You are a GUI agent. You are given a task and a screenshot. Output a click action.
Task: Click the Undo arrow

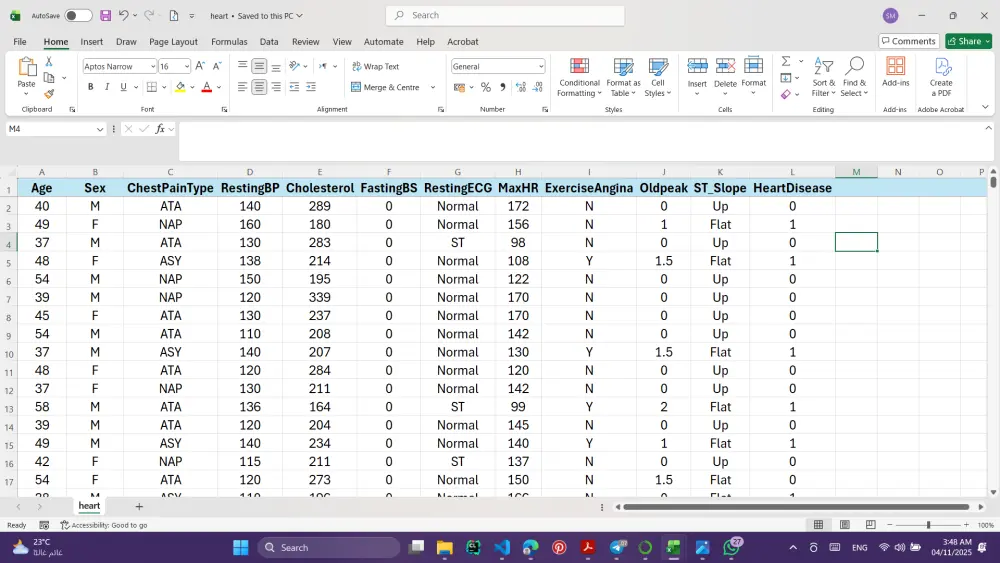124,15
